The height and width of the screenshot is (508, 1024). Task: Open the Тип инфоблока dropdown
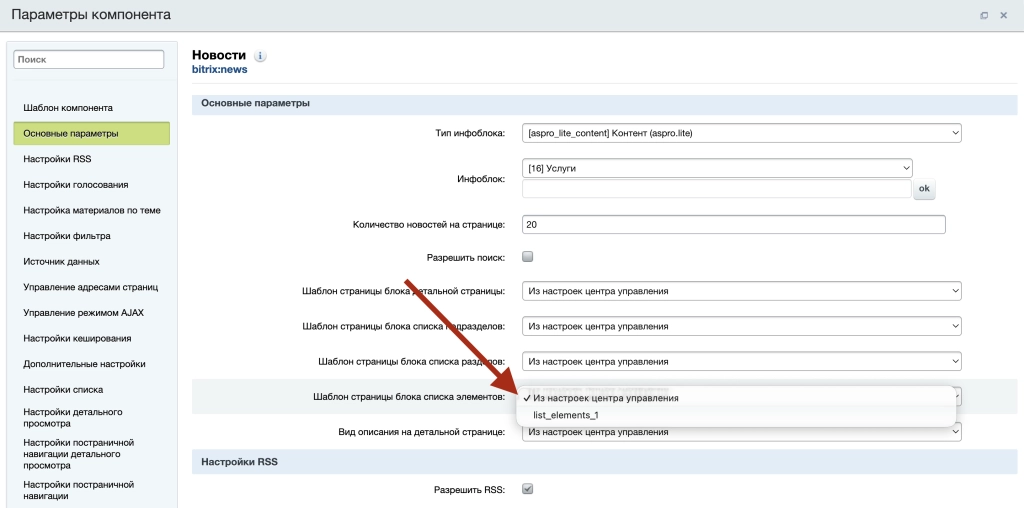[741, 133]
